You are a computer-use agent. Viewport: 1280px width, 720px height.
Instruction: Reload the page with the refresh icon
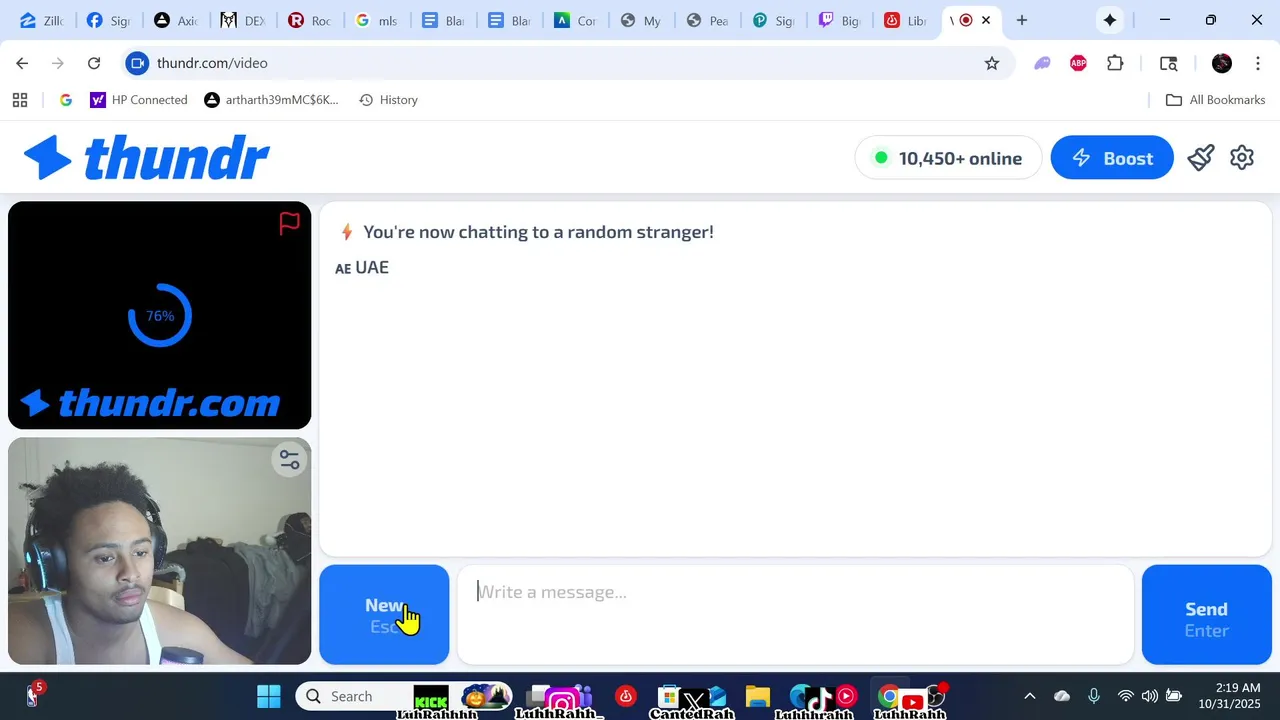[94, 63]
